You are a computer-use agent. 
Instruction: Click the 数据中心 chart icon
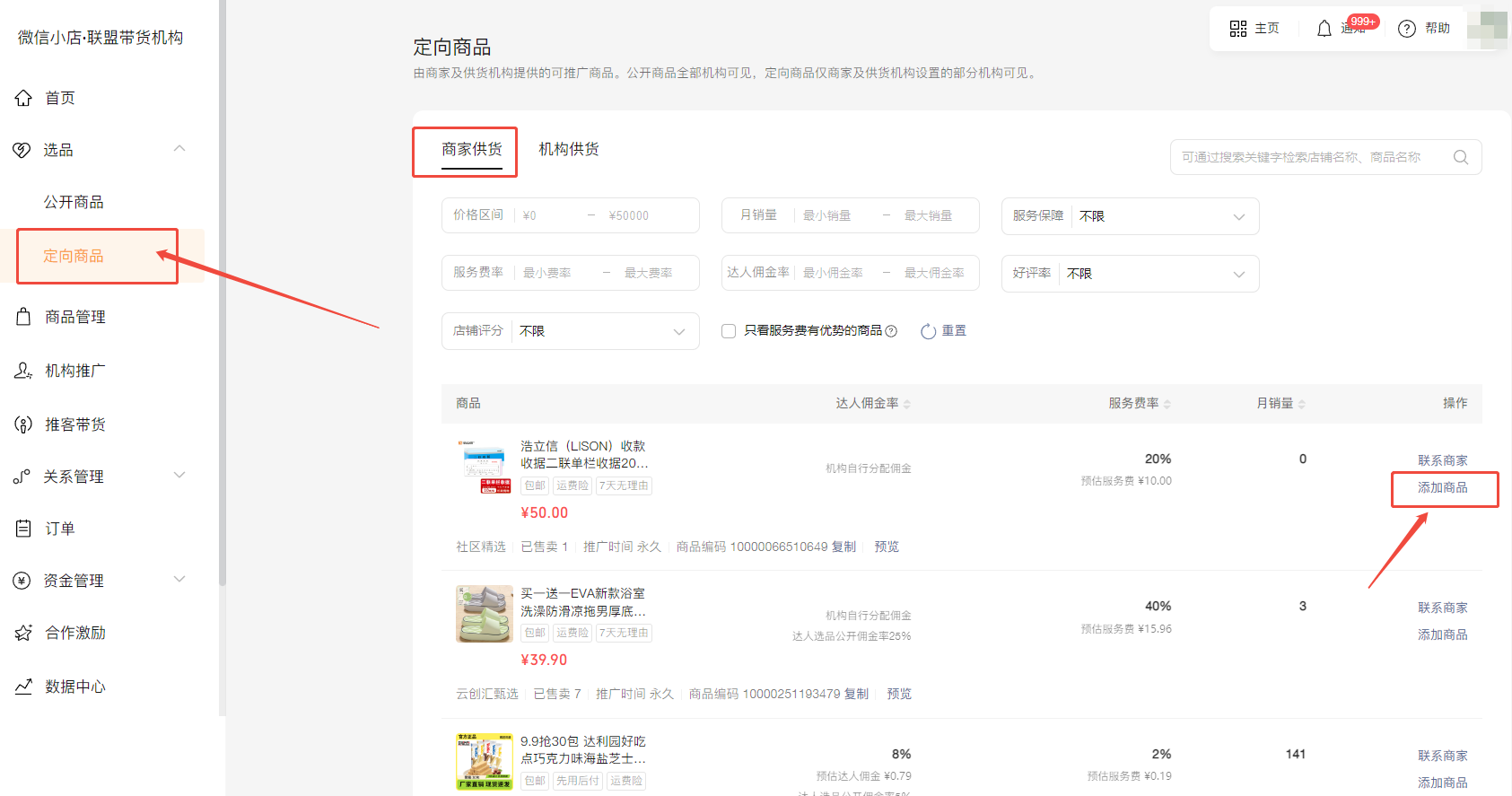pos(23,687)
